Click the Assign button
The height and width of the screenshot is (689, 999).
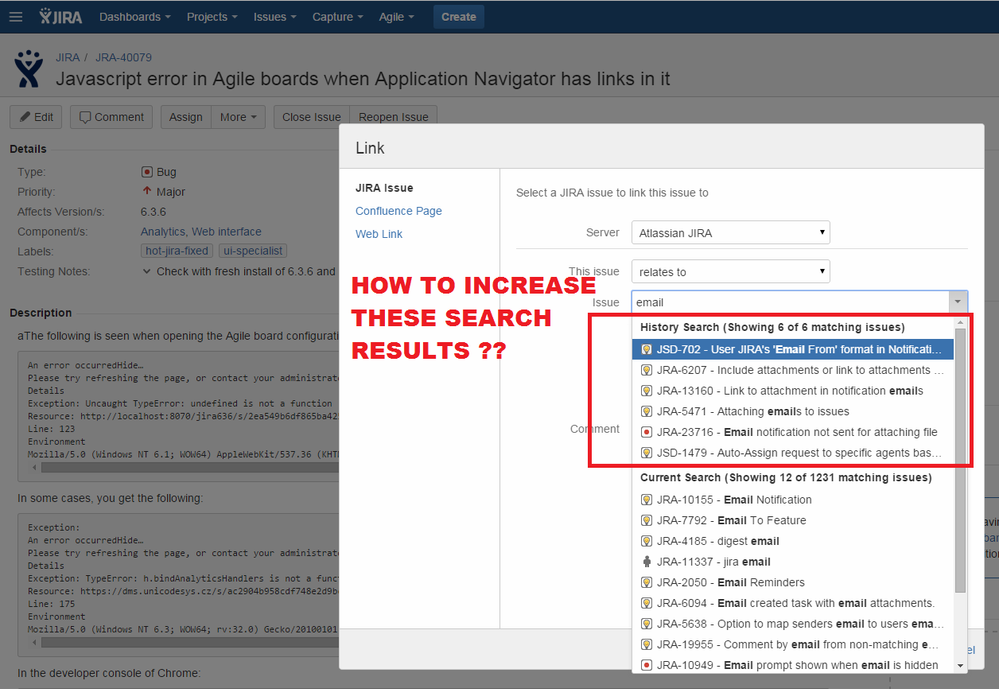pos(185,117)
